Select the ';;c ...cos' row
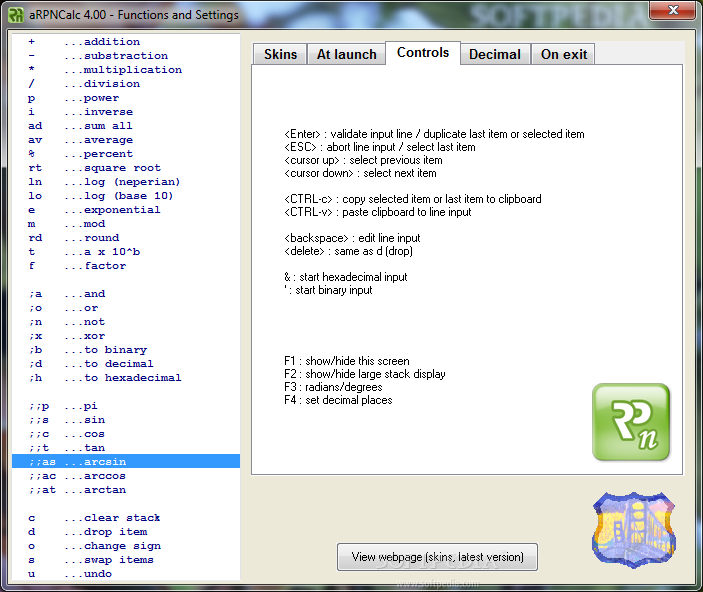 (126, 434)
